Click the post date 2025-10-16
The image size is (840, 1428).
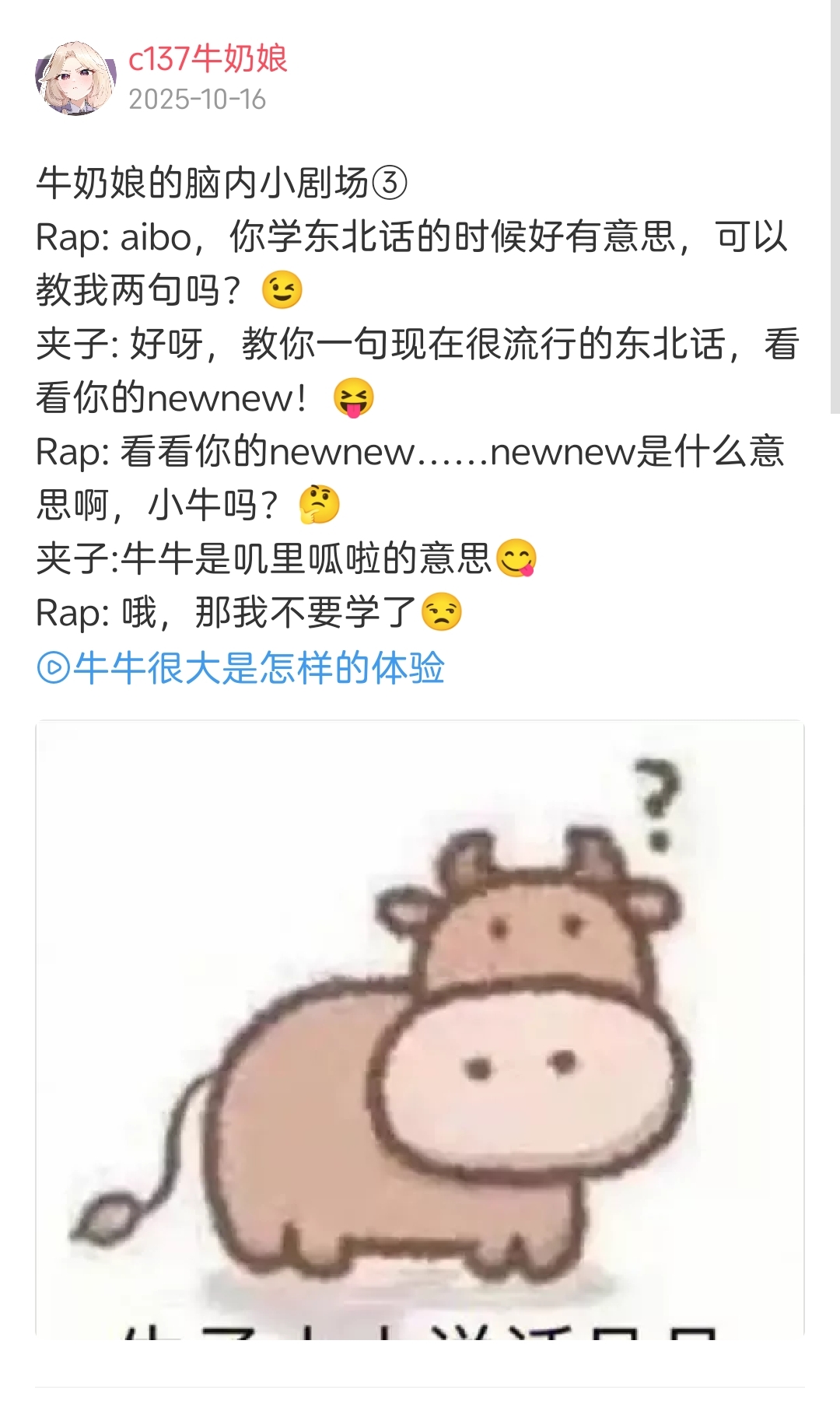[198, 100]
